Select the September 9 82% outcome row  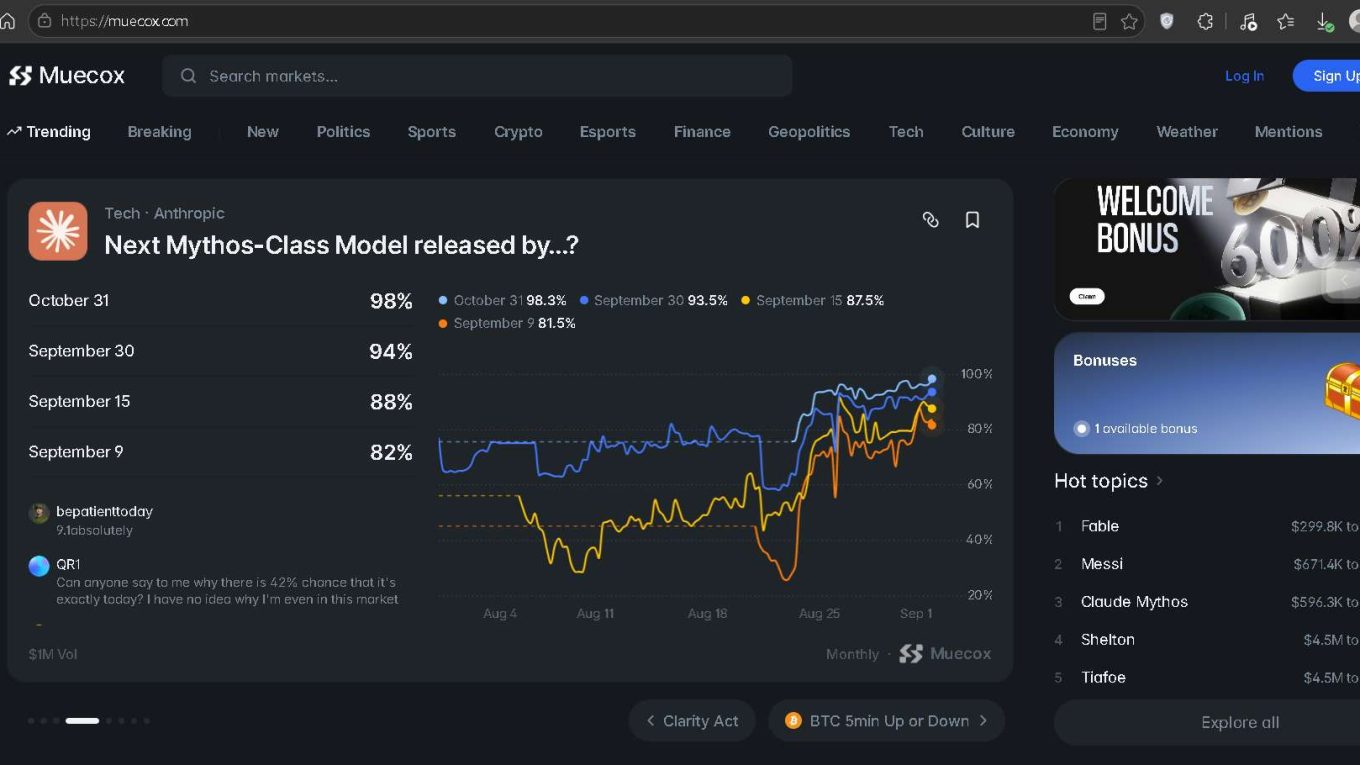pos(221,452)
